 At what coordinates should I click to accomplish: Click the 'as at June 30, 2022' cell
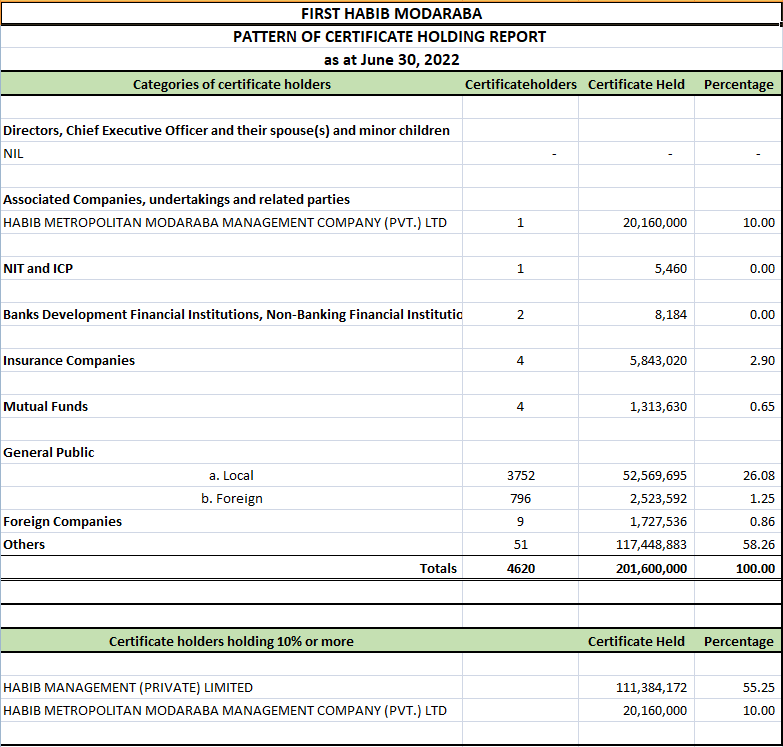coord(392,60)
